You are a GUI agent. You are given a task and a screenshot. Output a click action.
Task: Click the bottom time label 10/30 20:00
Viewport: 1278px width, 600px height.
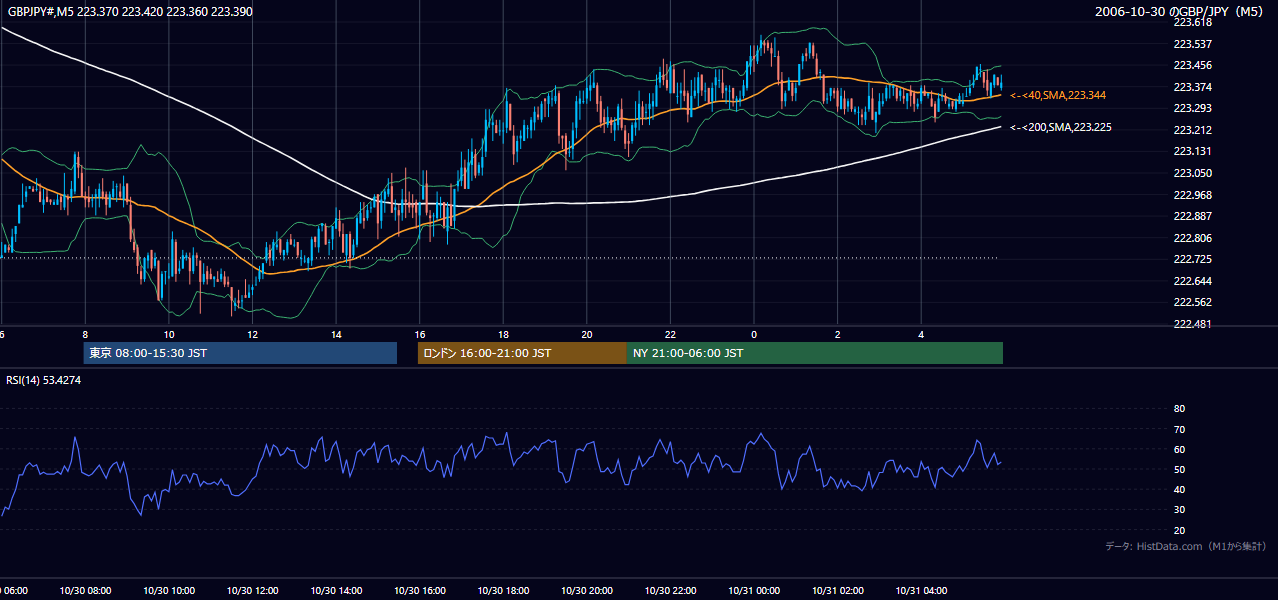coord(586,591)
